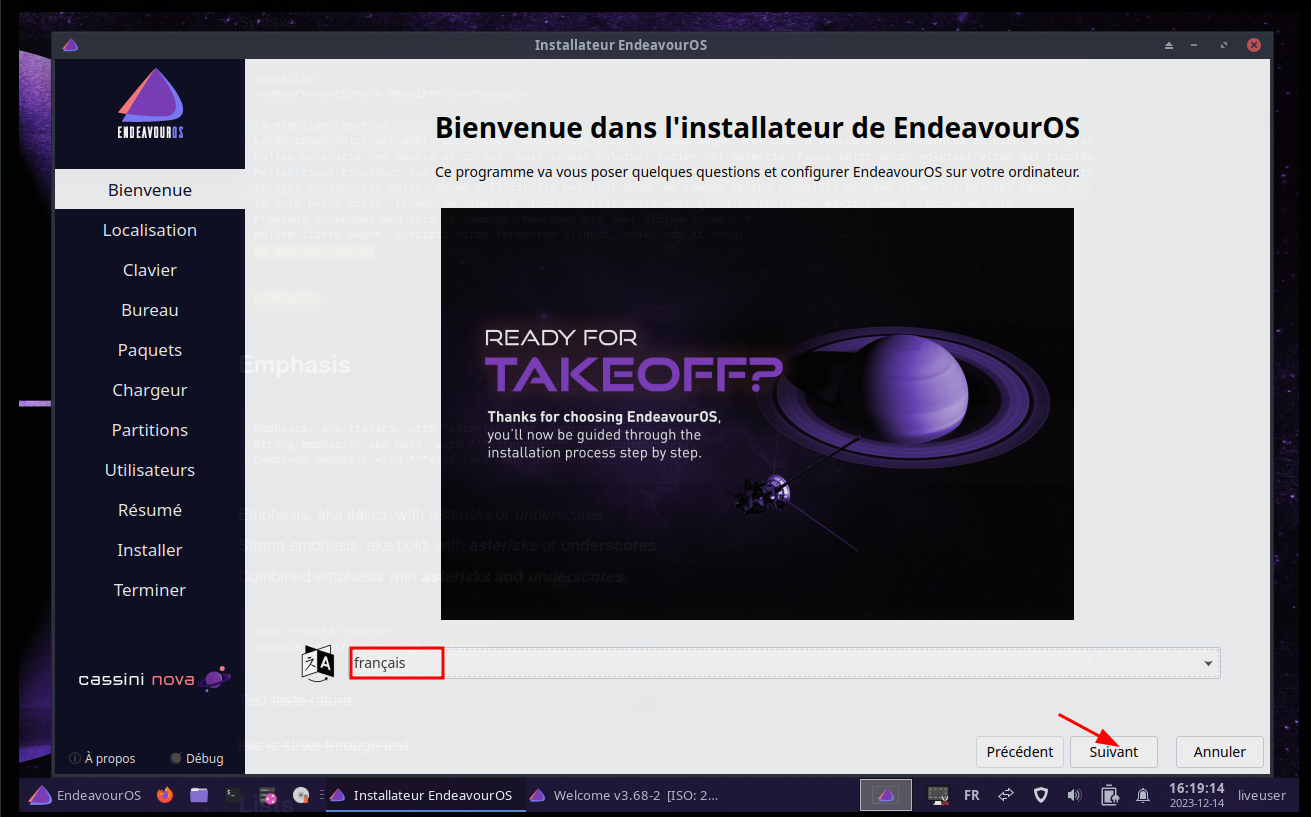Toggle the Débug option in sidebar

coord(196,759)
